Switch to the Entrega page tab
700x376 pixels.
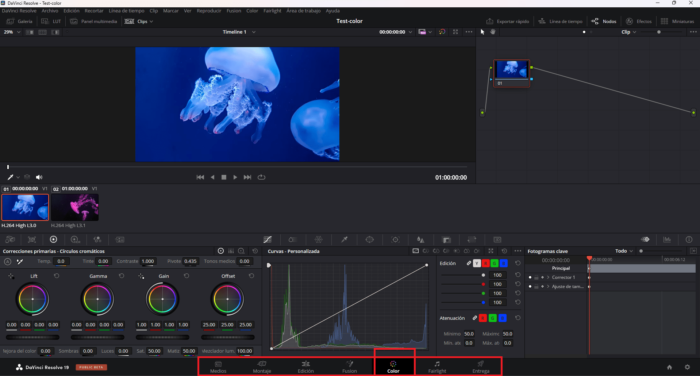481,367
